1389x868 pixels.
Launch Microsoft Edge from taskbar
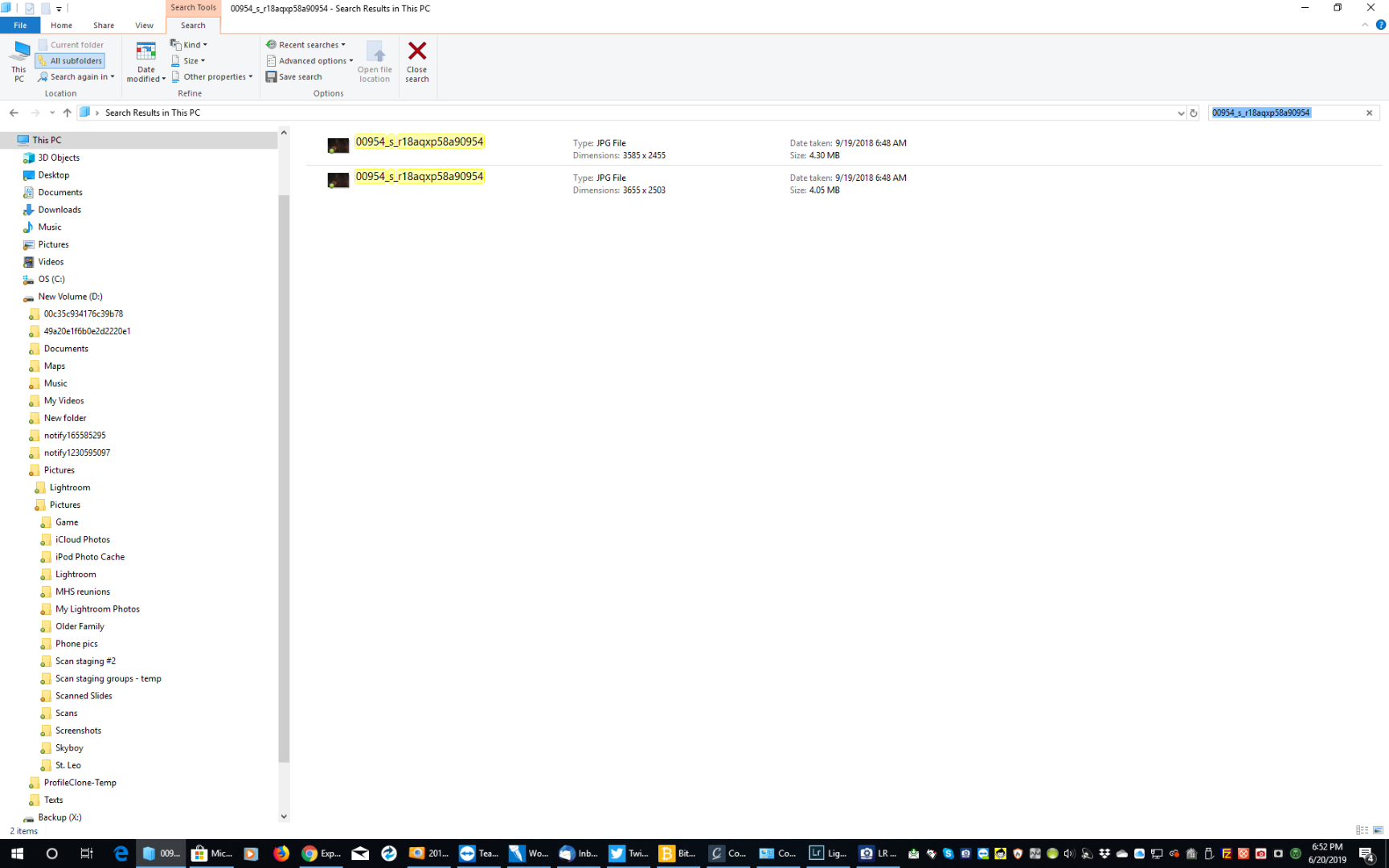[121, 854]
